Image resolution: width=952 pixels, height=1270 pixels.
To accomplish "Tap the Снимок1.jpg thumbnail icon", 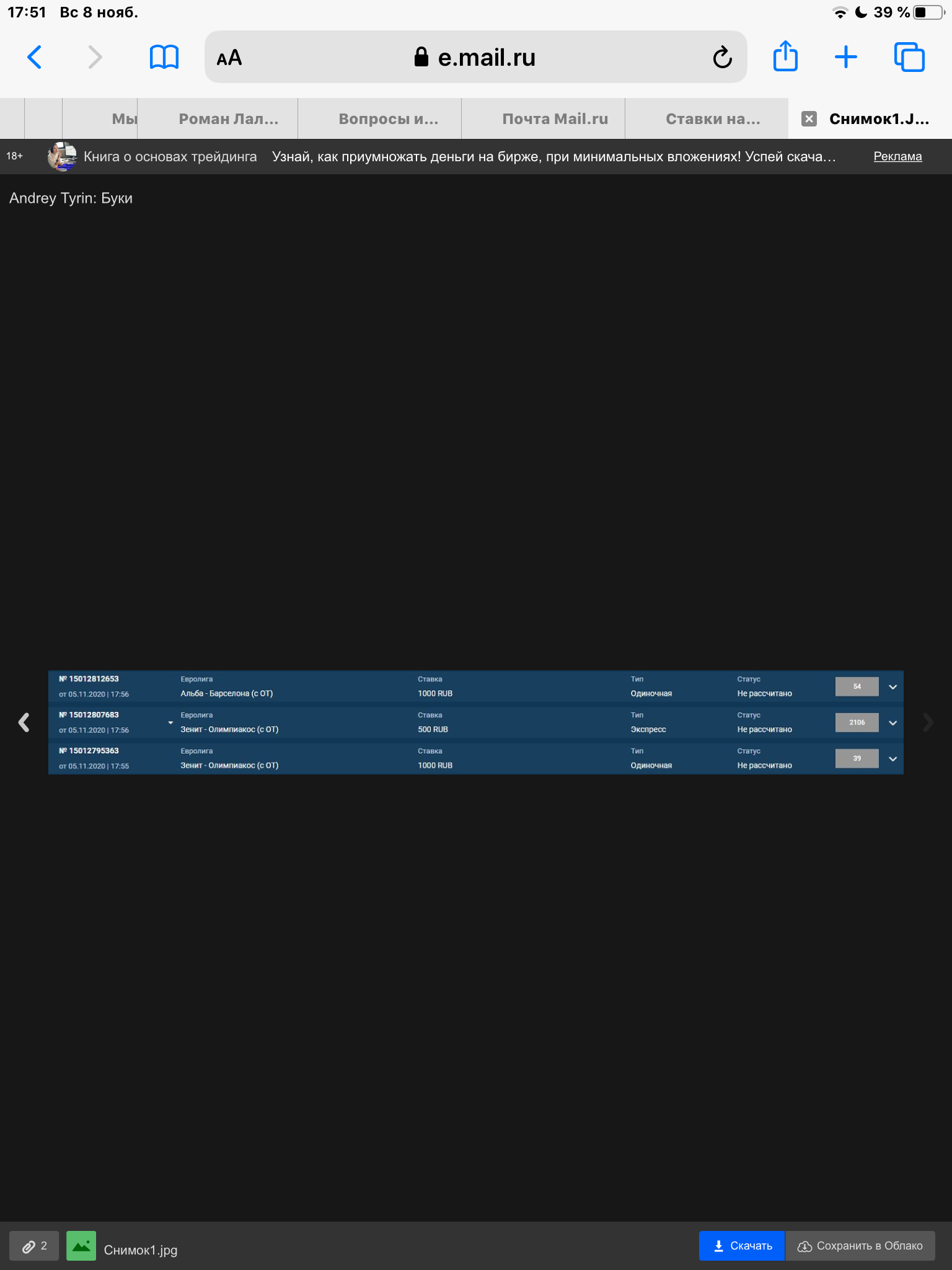I will click(x=81, y=1246).
